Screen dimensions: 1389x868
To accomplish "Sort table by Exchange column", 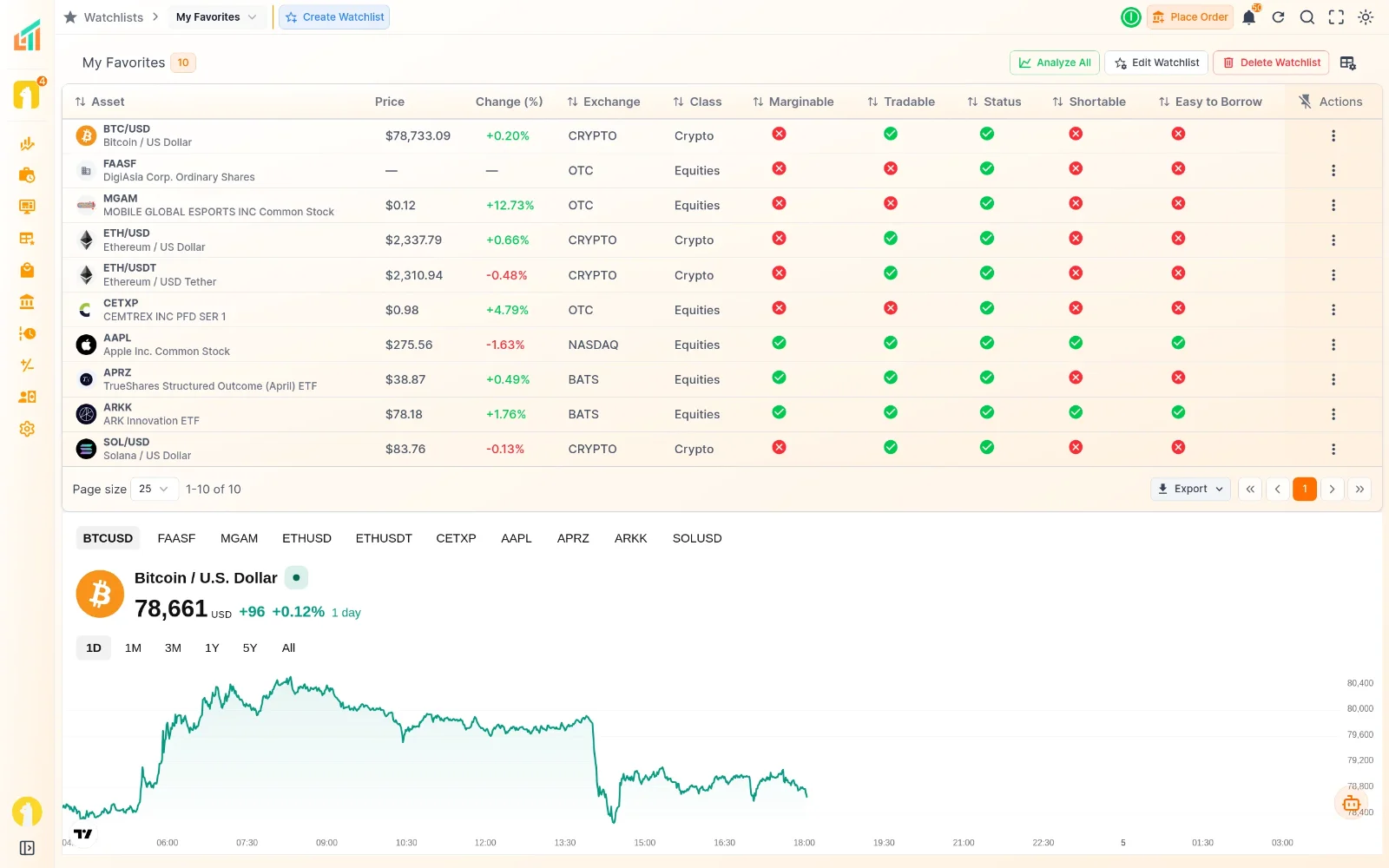I will (x=603, y=102).
